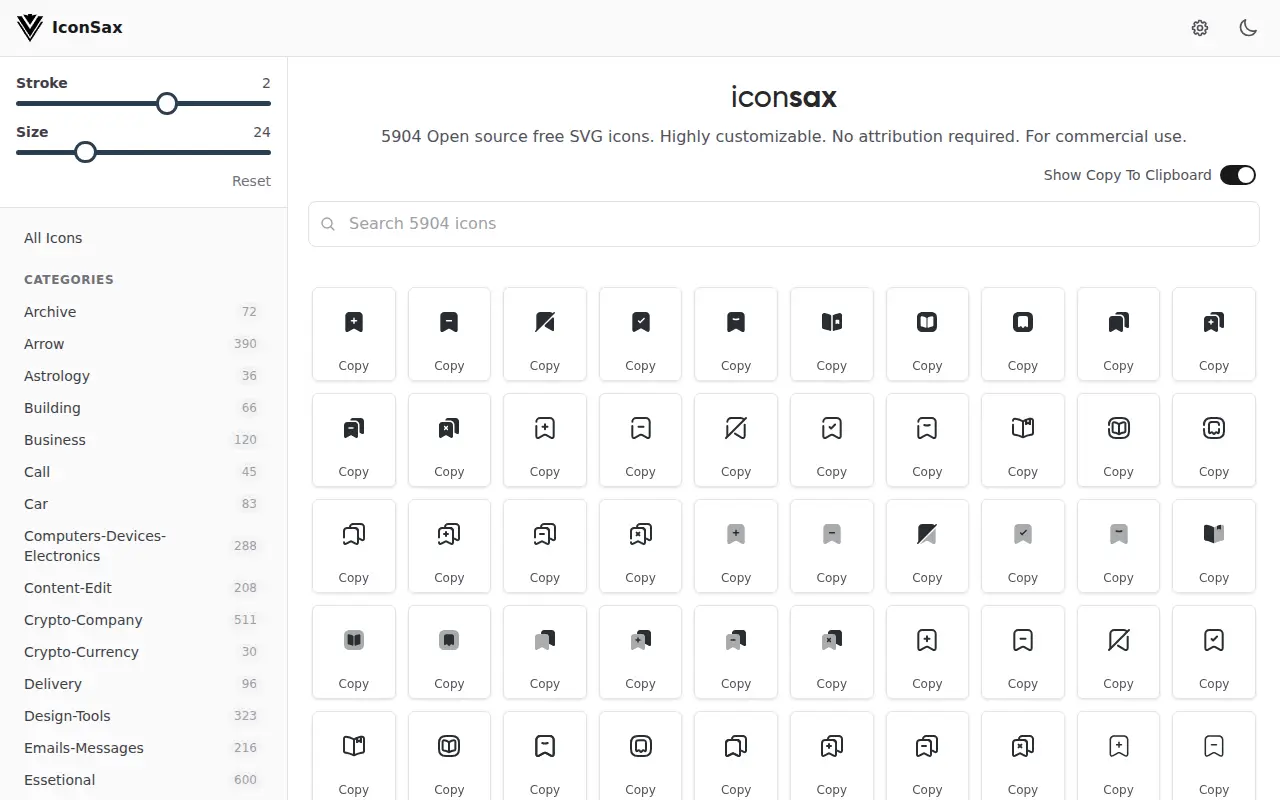The image size is (1280, 800).
Task: Copy the solid black slashed bookmark icon
Action: 545,366
